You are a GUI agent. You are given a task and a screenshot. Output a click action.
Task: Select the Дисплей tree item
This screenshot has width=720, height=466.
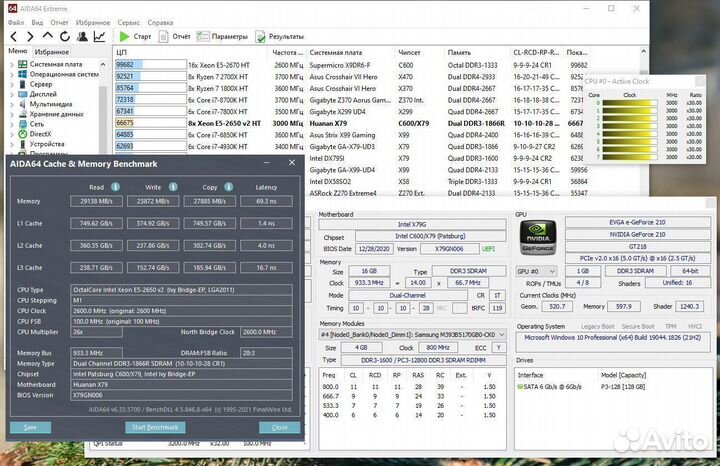[43, 94]
